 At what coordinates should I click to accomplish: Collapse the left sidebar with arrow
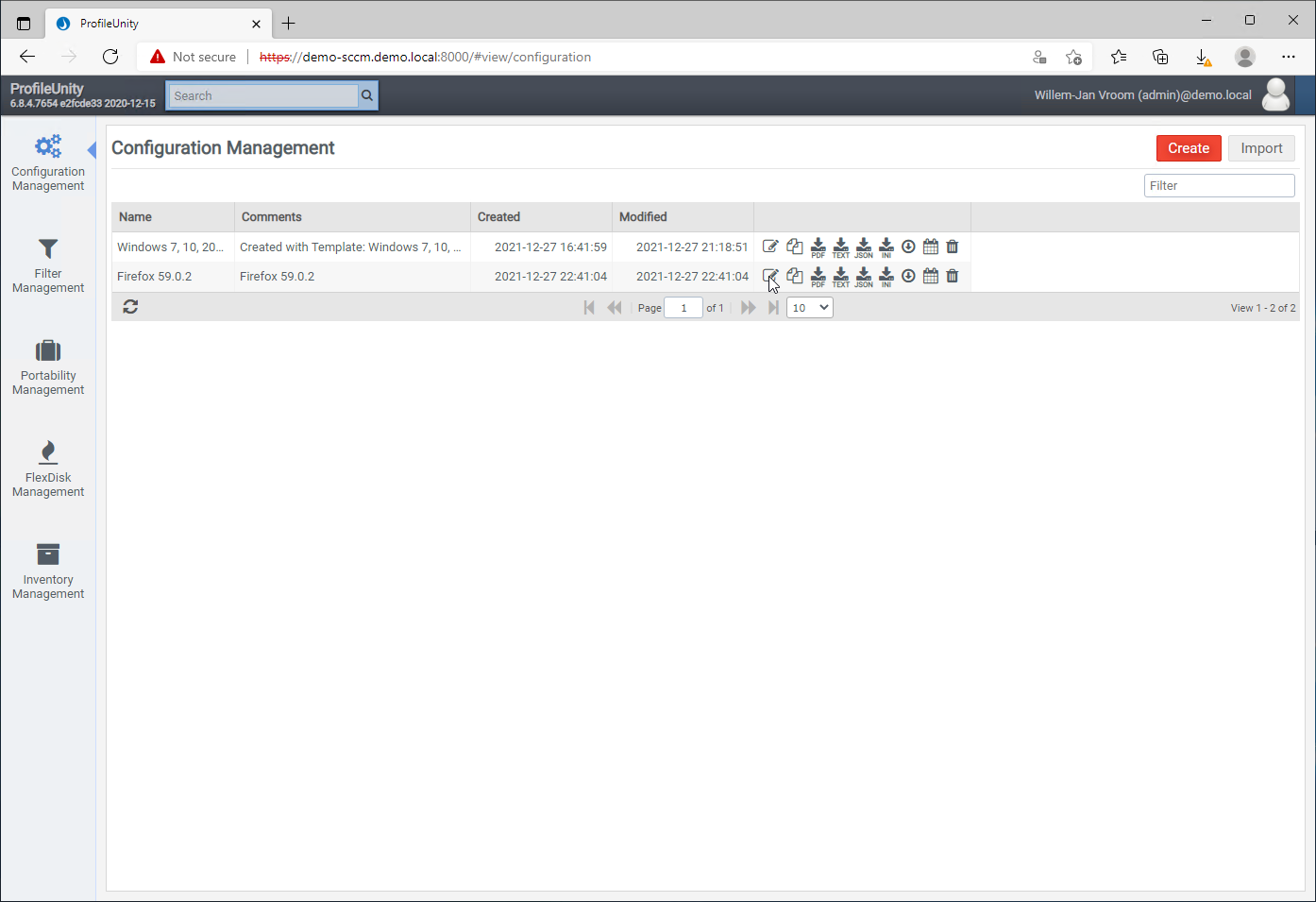tap(92, 149)
